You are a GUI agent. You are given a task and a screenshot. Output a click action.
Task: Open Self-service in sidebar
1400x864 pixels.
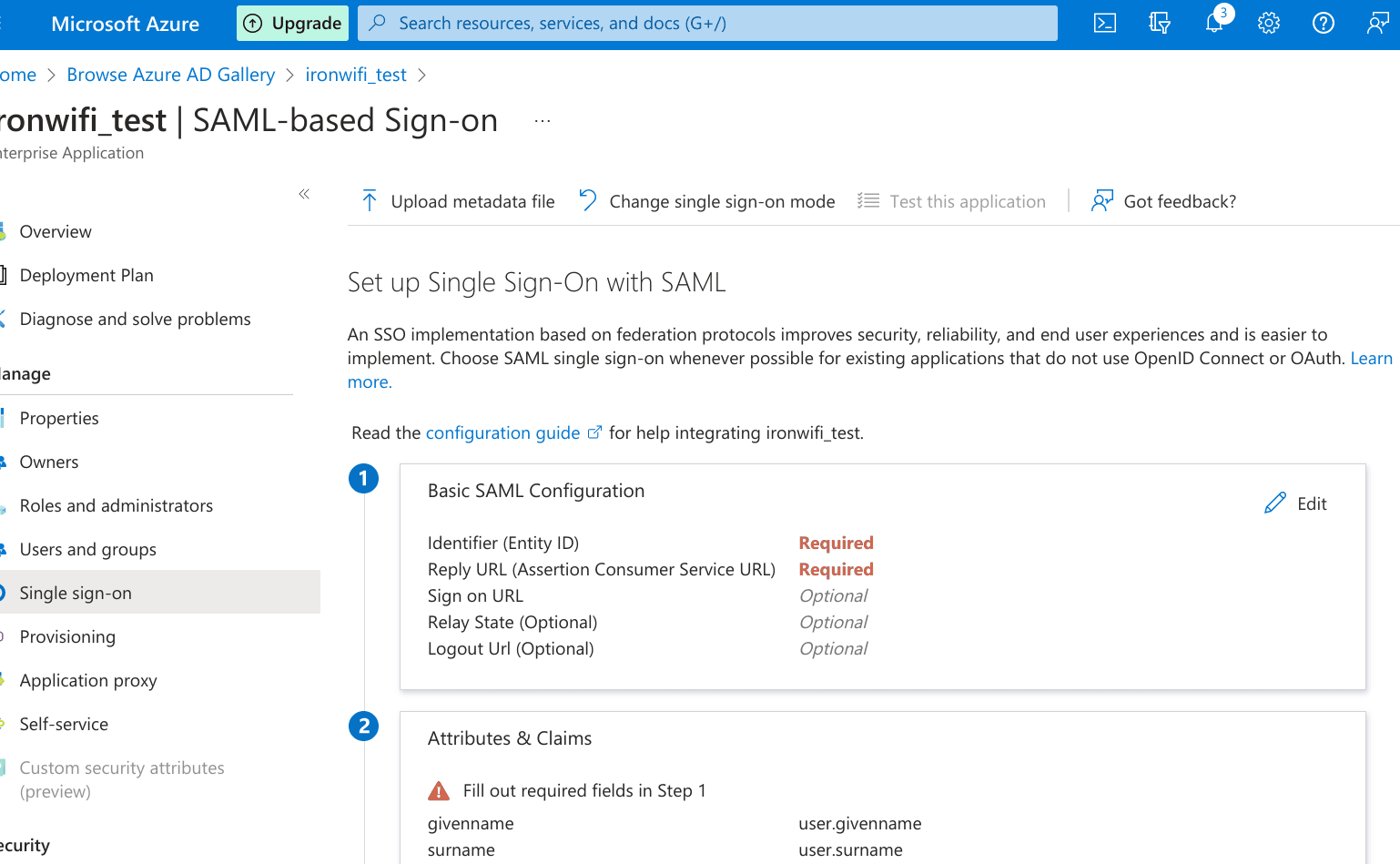click(x=64, y=724)
